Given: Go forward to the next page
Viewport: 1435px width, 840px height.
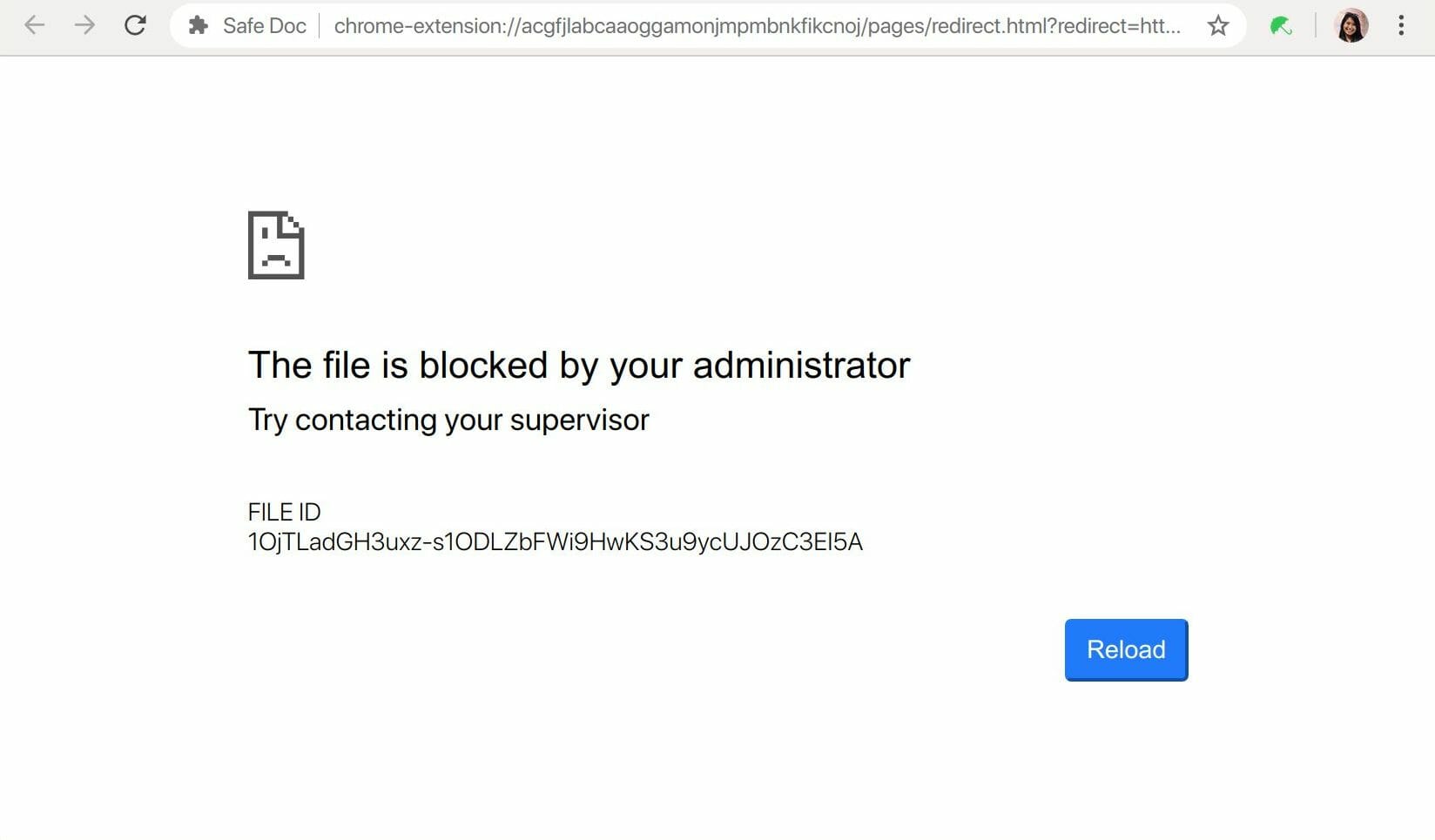Looking at the screenshot, I should click(84, 25).
